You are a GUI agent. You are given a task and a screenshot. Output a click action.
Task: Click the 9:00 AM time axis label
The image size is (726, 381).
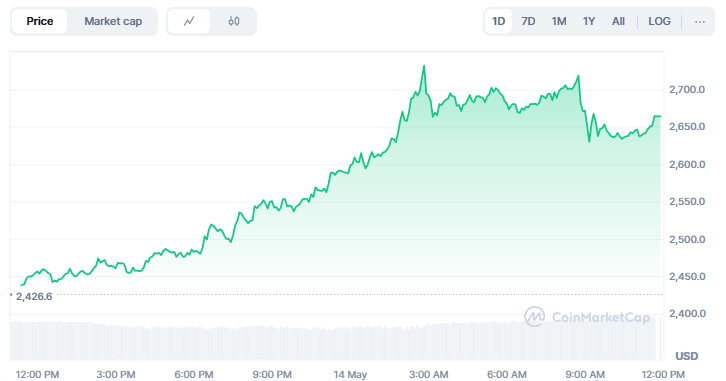[585, 375]
